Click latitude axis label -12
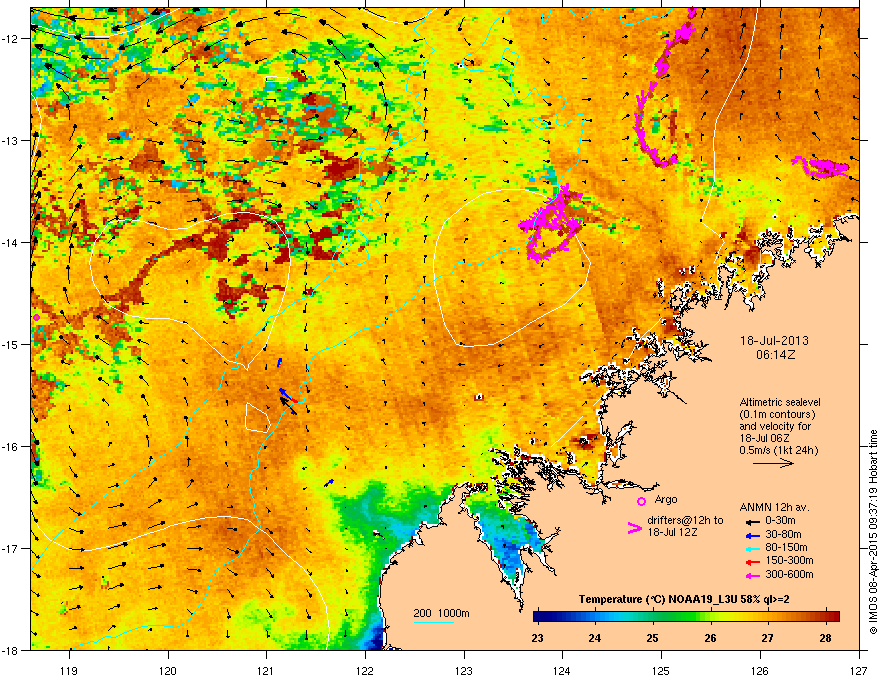The height and width of the screenshot is (680, 880). [12, 39]
